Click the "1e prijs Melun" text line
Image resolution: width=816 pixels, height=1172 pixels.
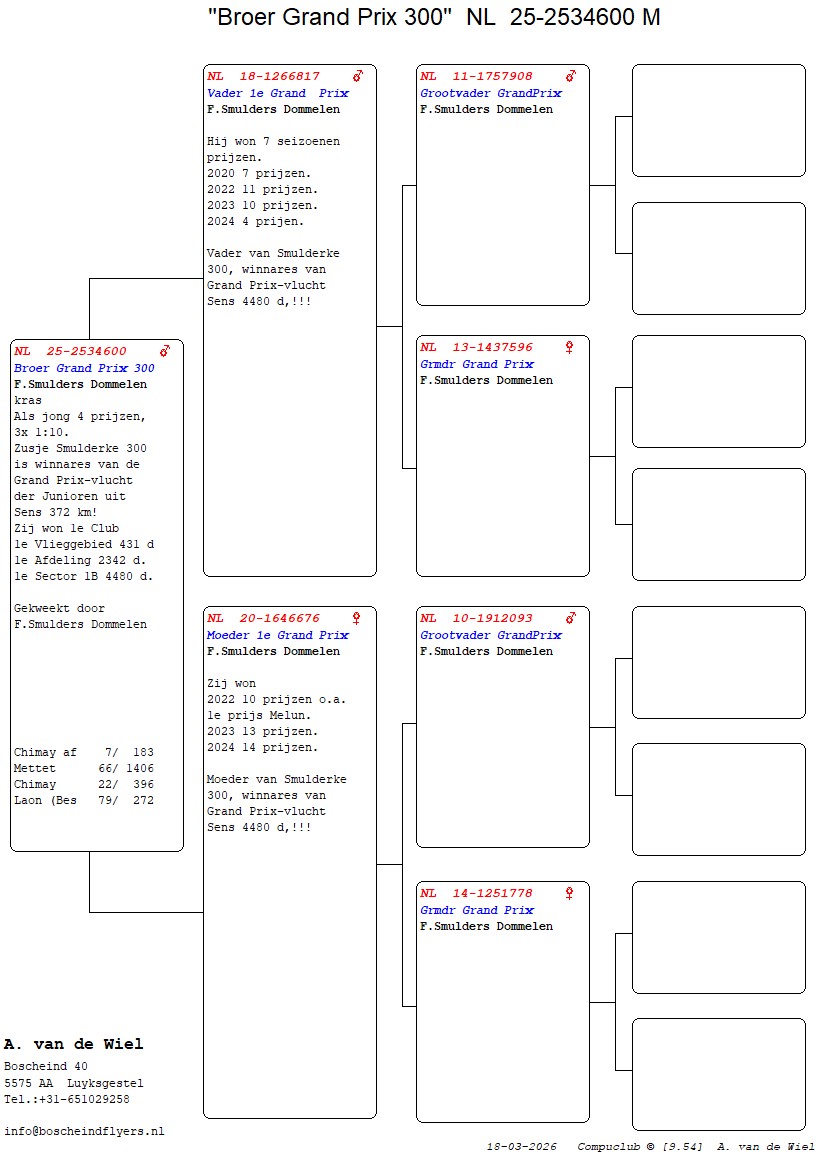pos(259,715)
